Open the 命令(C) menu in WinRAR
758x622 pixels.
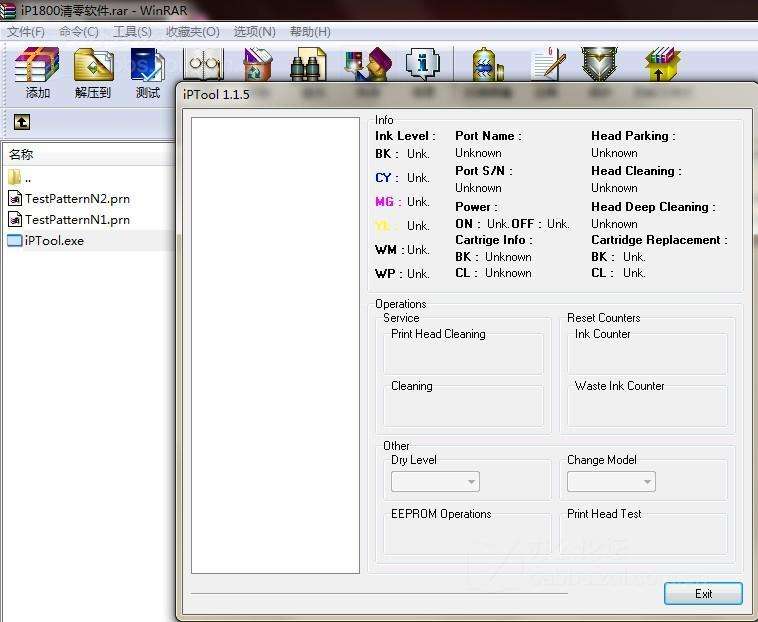(78, 32)
